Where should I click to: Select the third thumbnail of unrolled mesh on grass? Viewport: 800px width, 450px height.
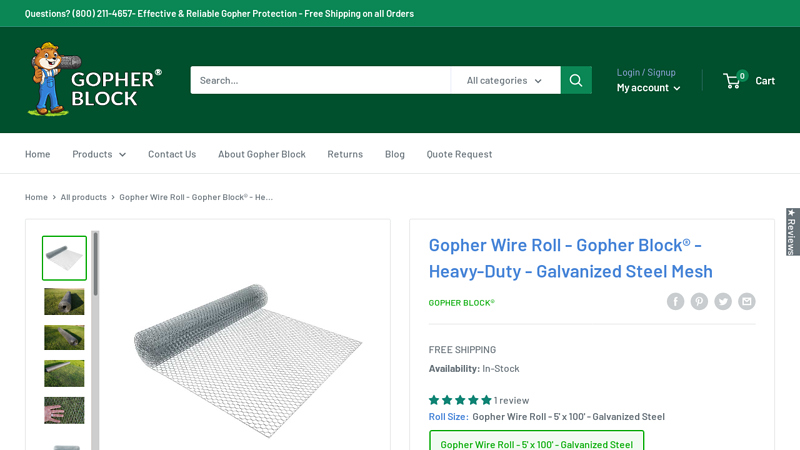coord(64,337)
